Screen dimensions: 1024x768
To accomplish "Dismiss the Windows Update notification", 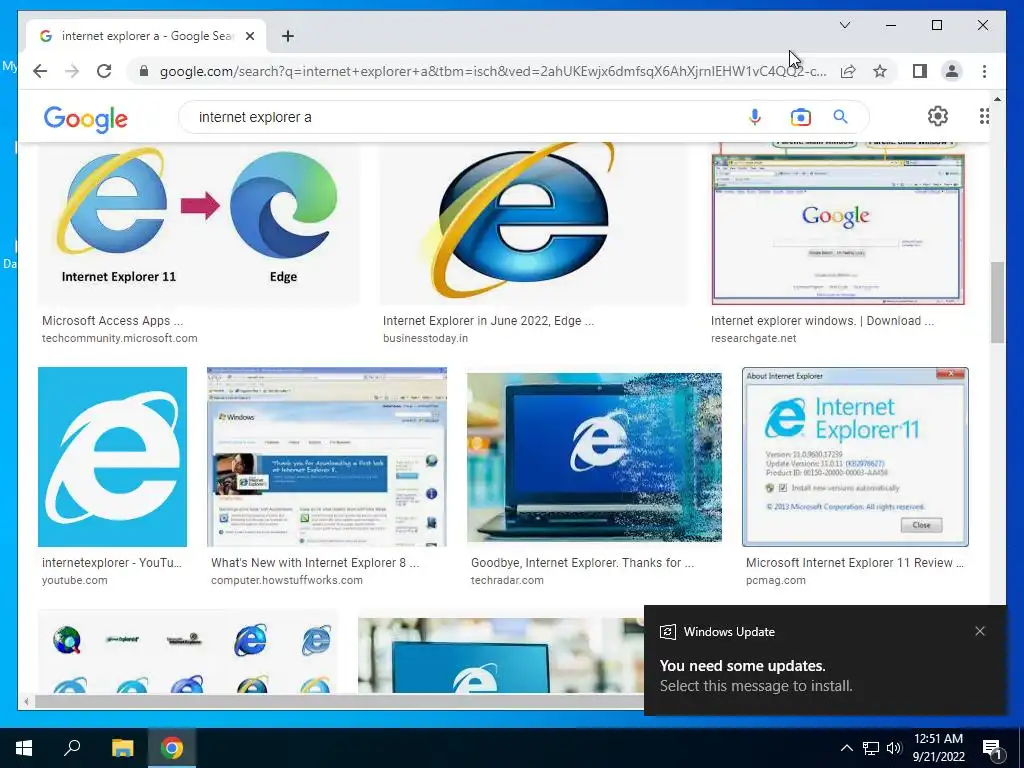I will click(x=980, y=631).
